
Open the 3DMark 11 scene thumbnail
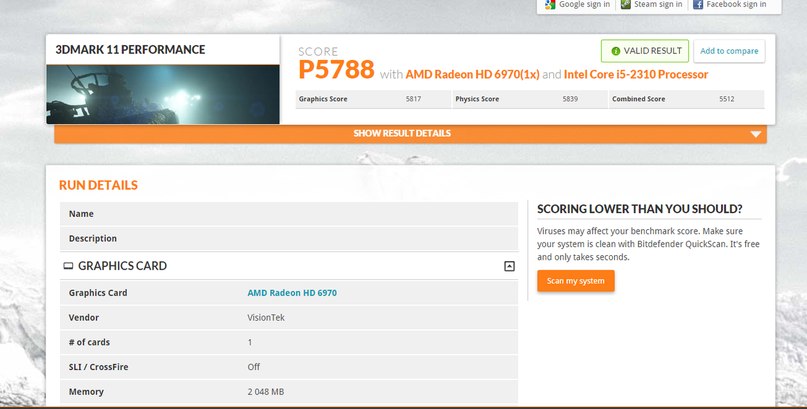pos(163,94)
